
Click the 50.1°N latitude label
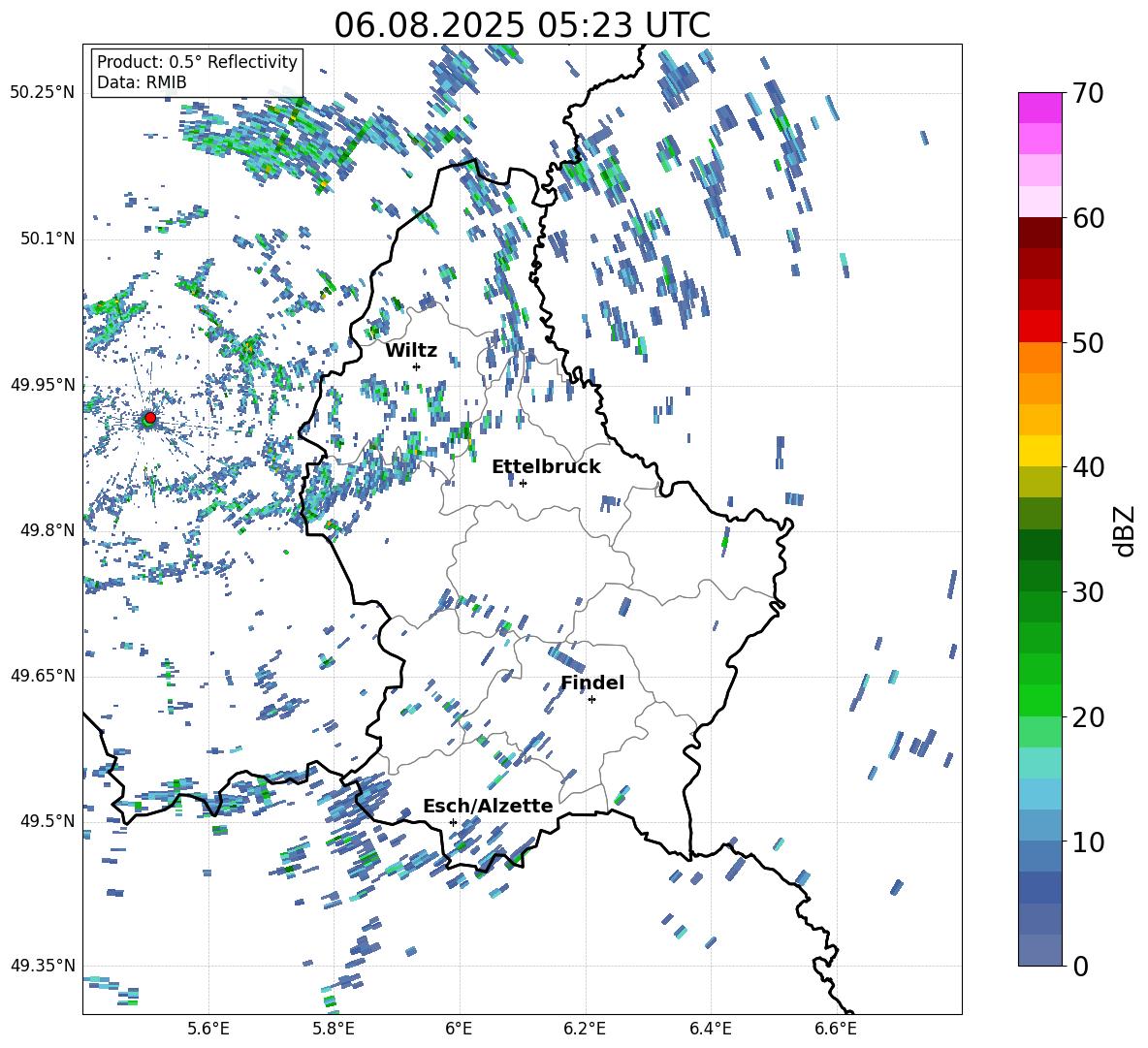click(x=48, y=238)
